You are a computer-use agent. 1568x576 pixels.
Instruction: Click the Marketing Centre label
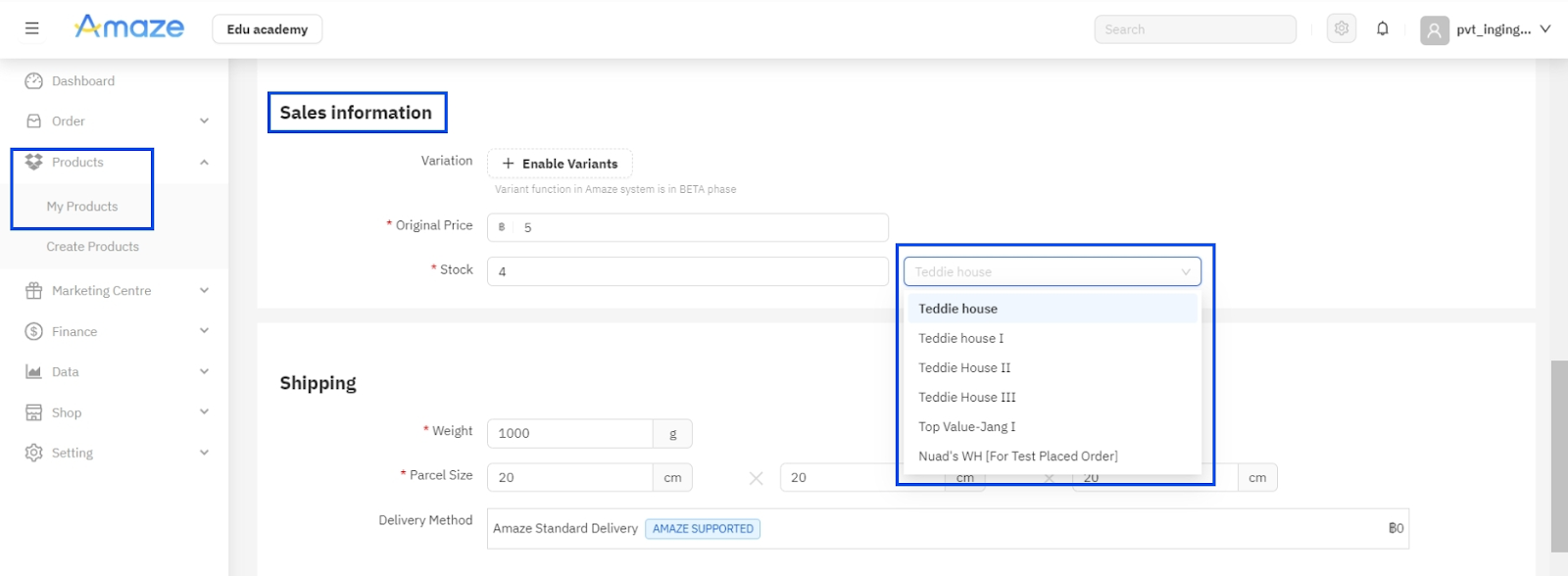coord(102,291)
